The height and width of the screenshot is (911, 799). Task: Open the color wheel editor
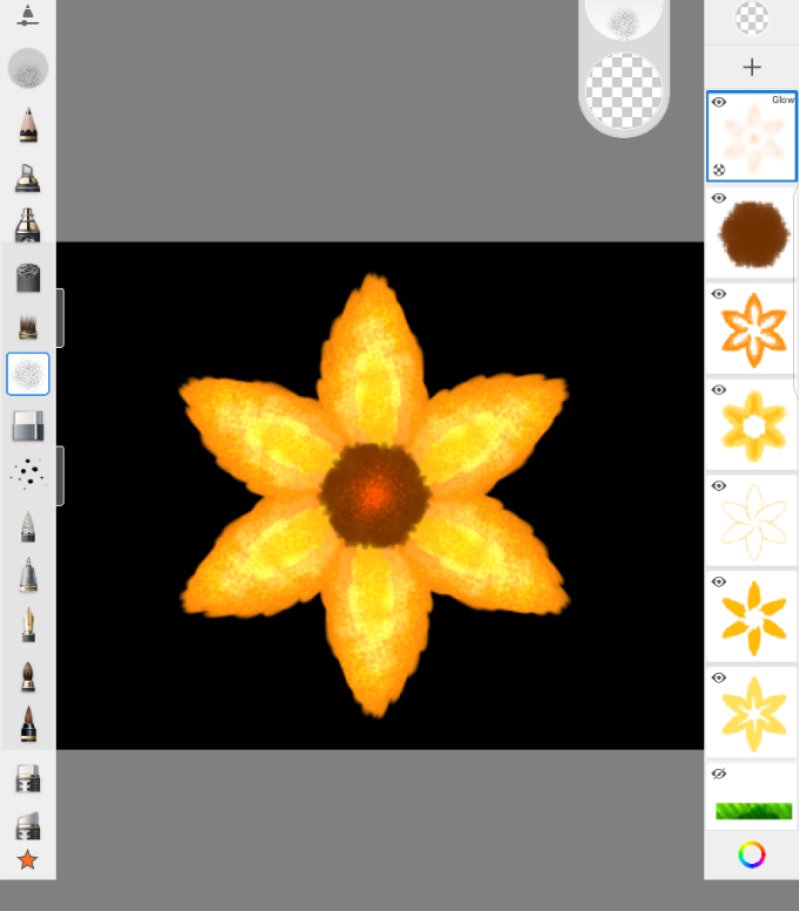click(751, 855)
